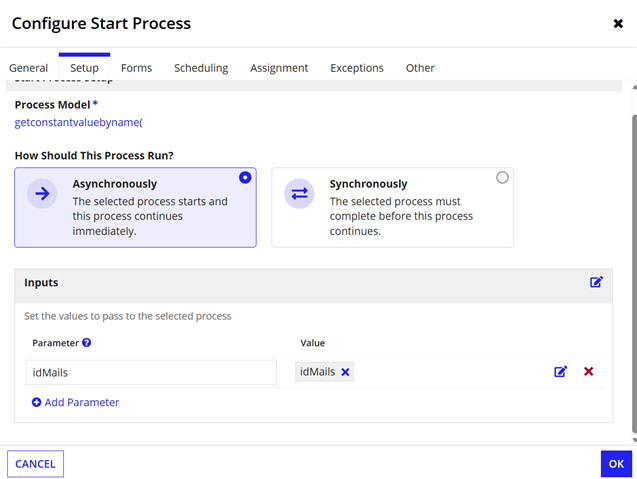Open the Assignment tab

(279, 68)
